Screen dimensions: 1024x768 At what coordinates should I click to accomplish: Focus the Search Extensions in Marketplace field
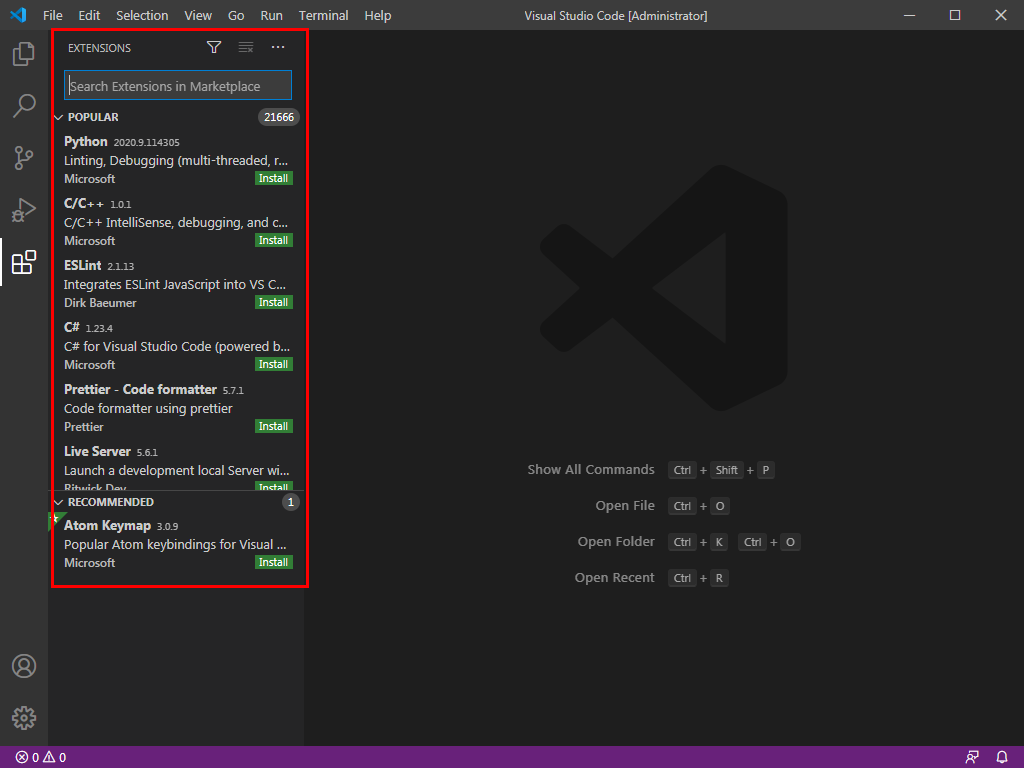[x=178, y=86]
